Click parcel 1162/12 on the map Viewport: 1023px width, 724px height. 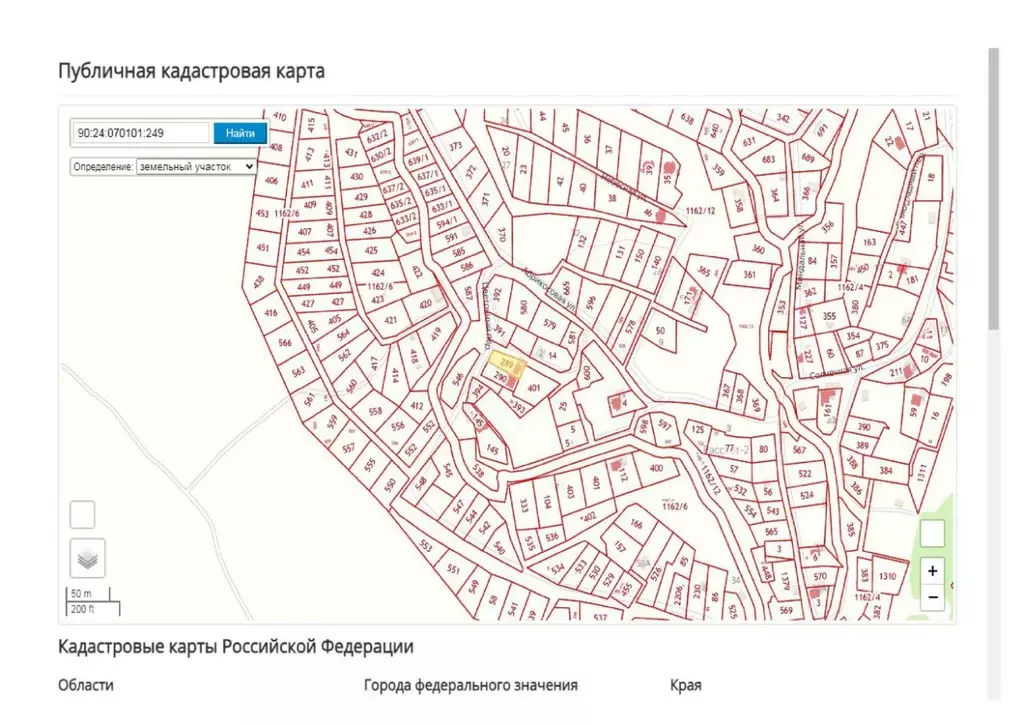[x=700, y=212]
